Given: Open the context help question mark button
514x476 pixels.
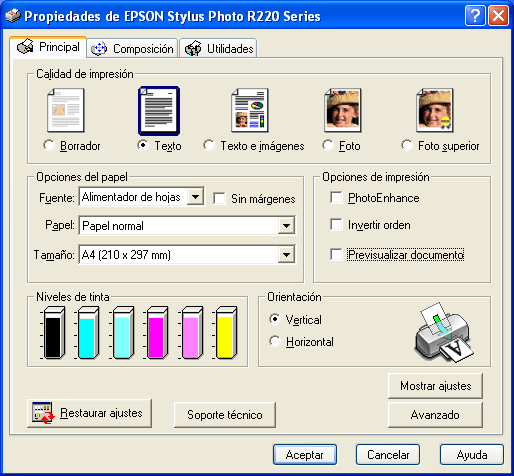Looking at the screenshot, I should click(475, 16).
